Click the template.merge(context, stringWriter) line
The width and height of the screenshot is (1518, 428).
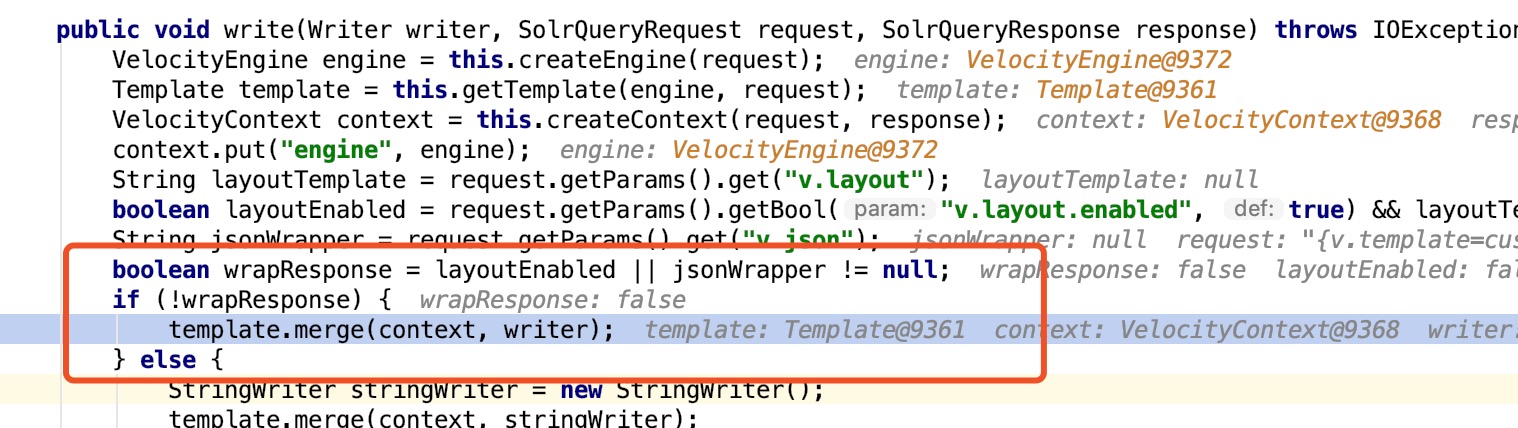coord(433,420)
